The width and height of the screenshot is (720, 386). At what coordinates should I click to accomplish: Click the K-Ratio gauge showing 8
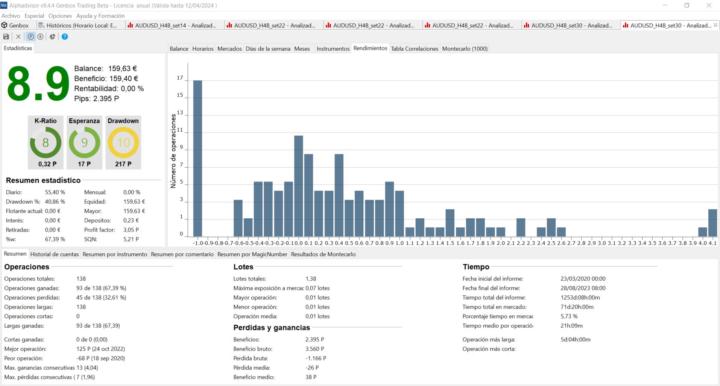tap(45, 143)
